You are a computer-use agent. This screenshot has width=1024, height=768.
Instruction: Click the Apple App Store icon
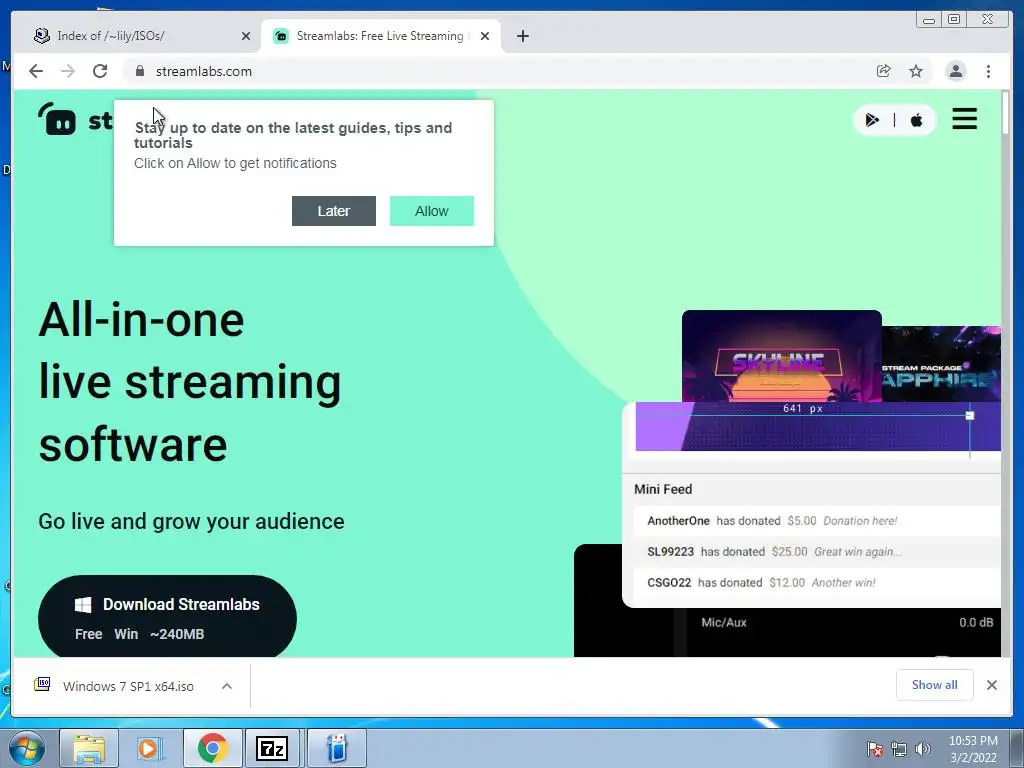[916, 120]
